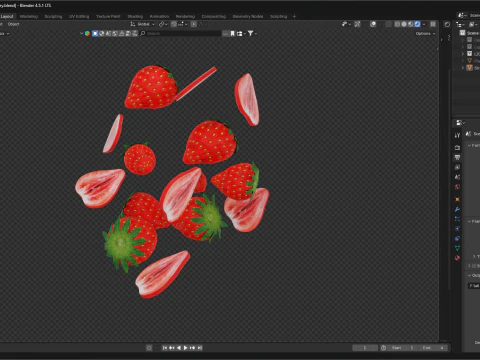Open the viewport gizmo dropdown

tap(346, 24)
